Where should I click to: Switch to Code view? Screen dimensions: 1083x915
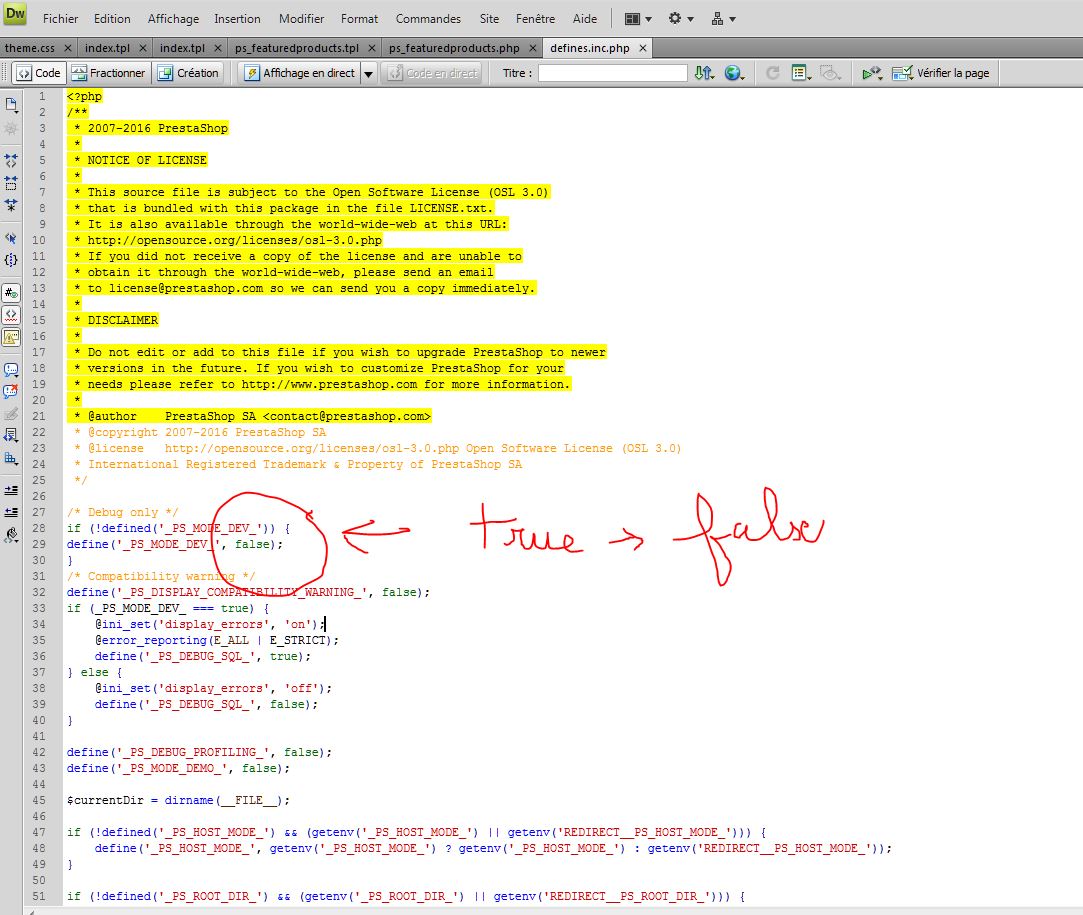click(39, 73)
